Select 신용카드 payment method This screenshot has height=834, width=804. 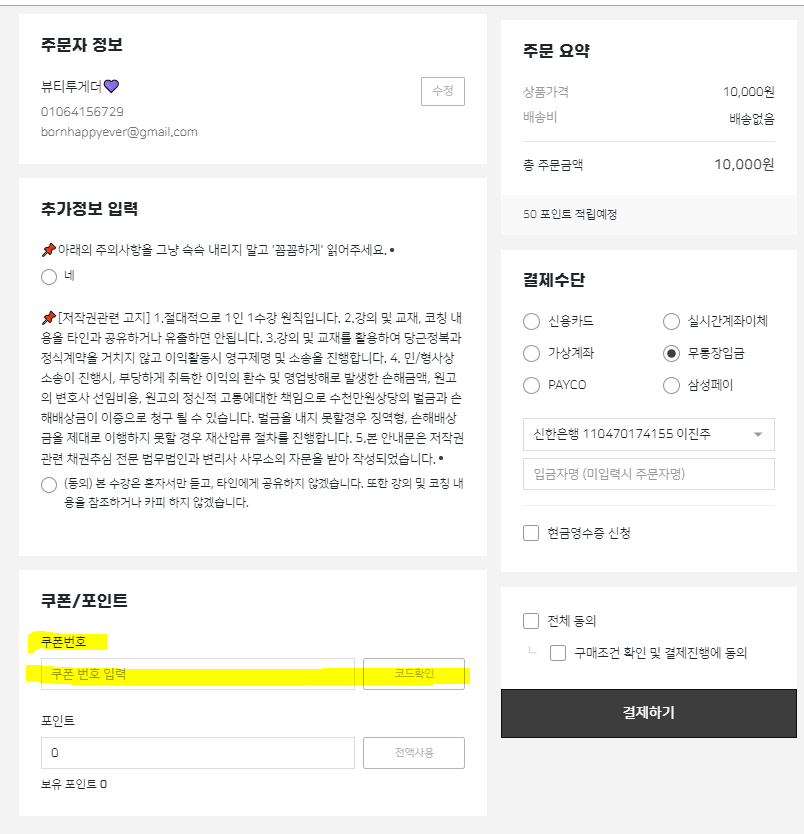(531, 321)
